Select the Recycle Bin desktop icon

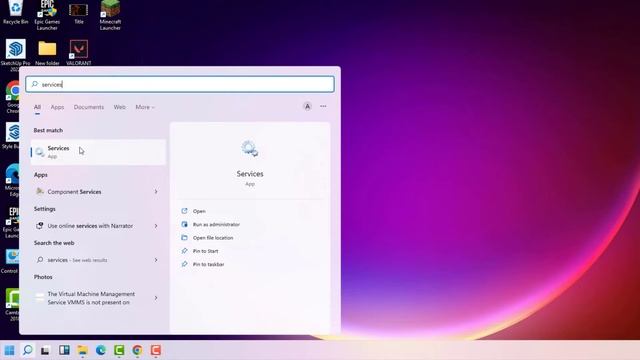pyautogui.click(x=16, y=12)
